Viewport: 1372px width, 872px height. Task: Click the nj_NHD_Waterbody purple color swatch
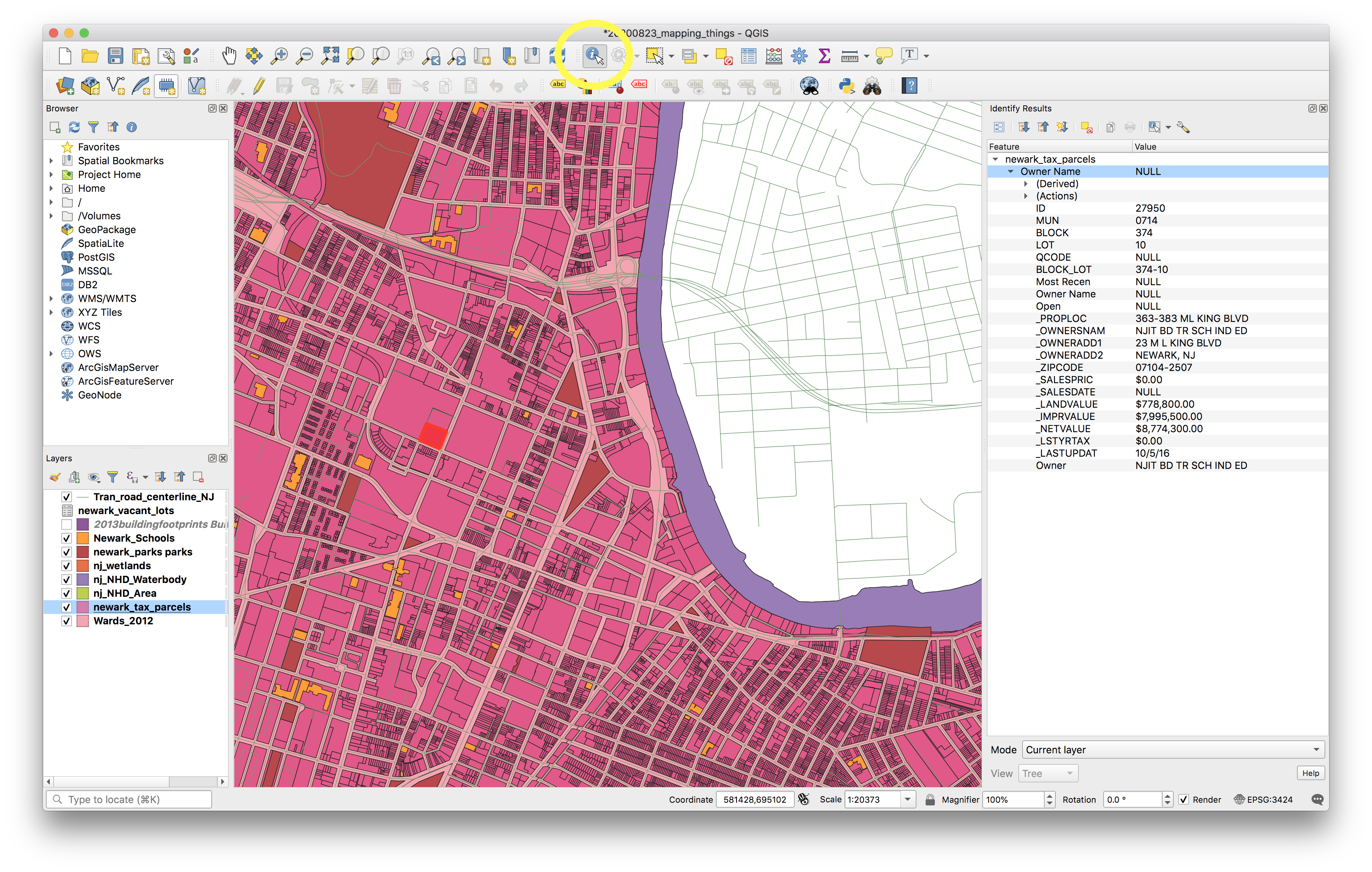click(x=83, y=580)
